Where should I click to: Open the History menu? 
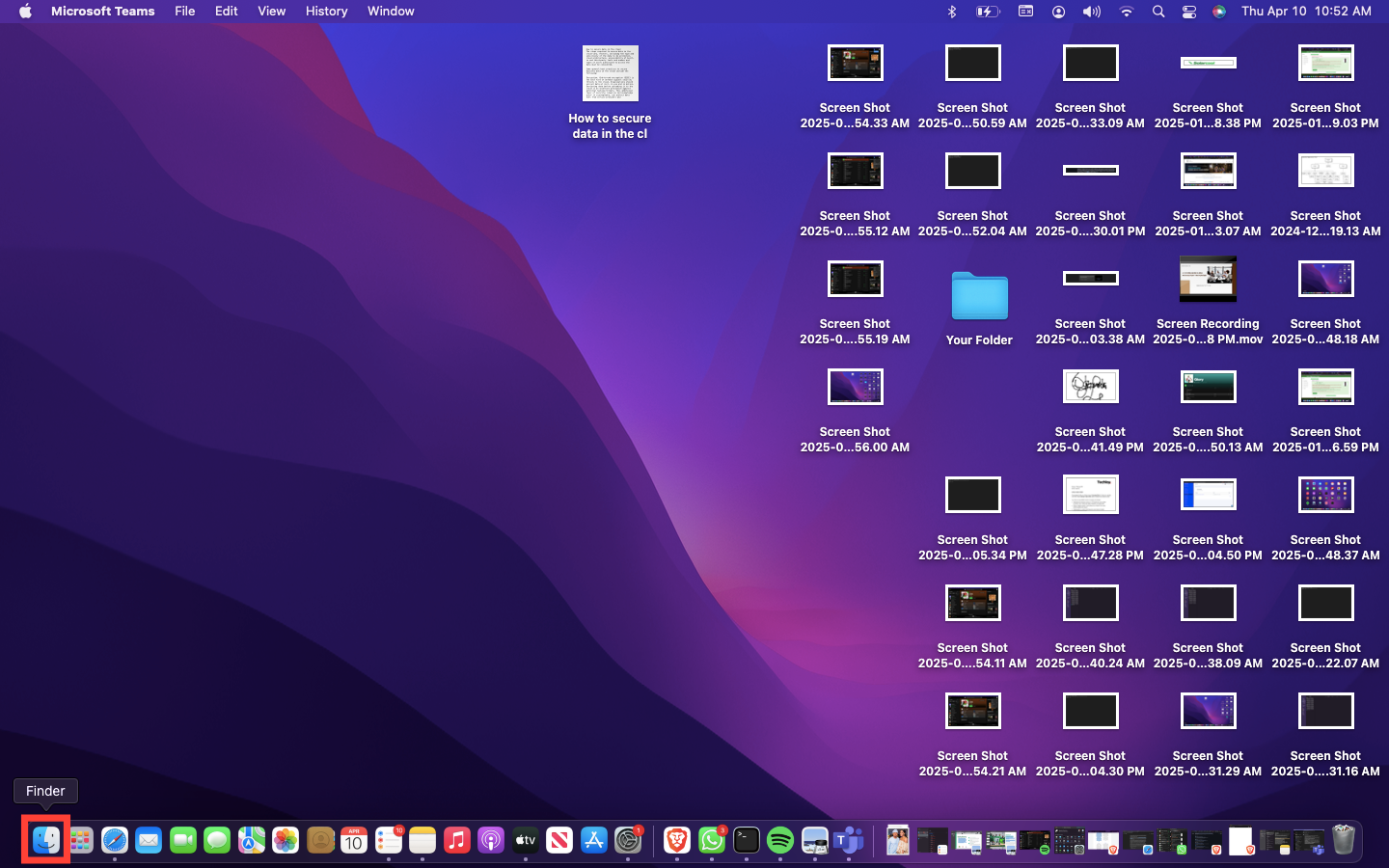tap(326, 12)
